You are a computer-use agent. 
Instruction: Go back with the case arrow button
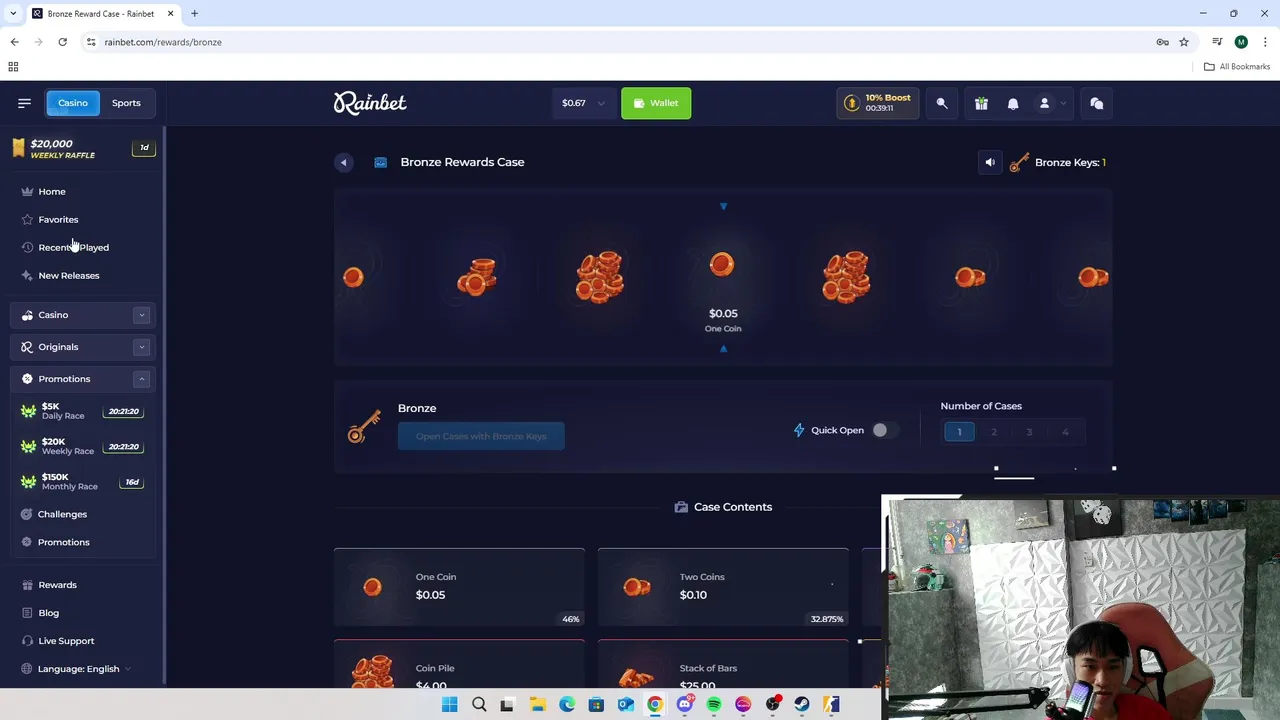coord(343,162)
